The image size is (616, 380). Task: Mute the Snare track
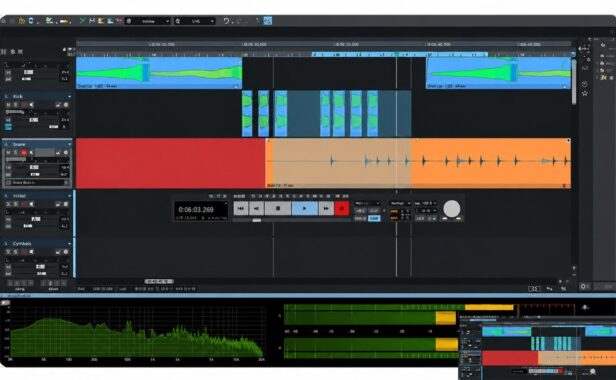point(8,152)
